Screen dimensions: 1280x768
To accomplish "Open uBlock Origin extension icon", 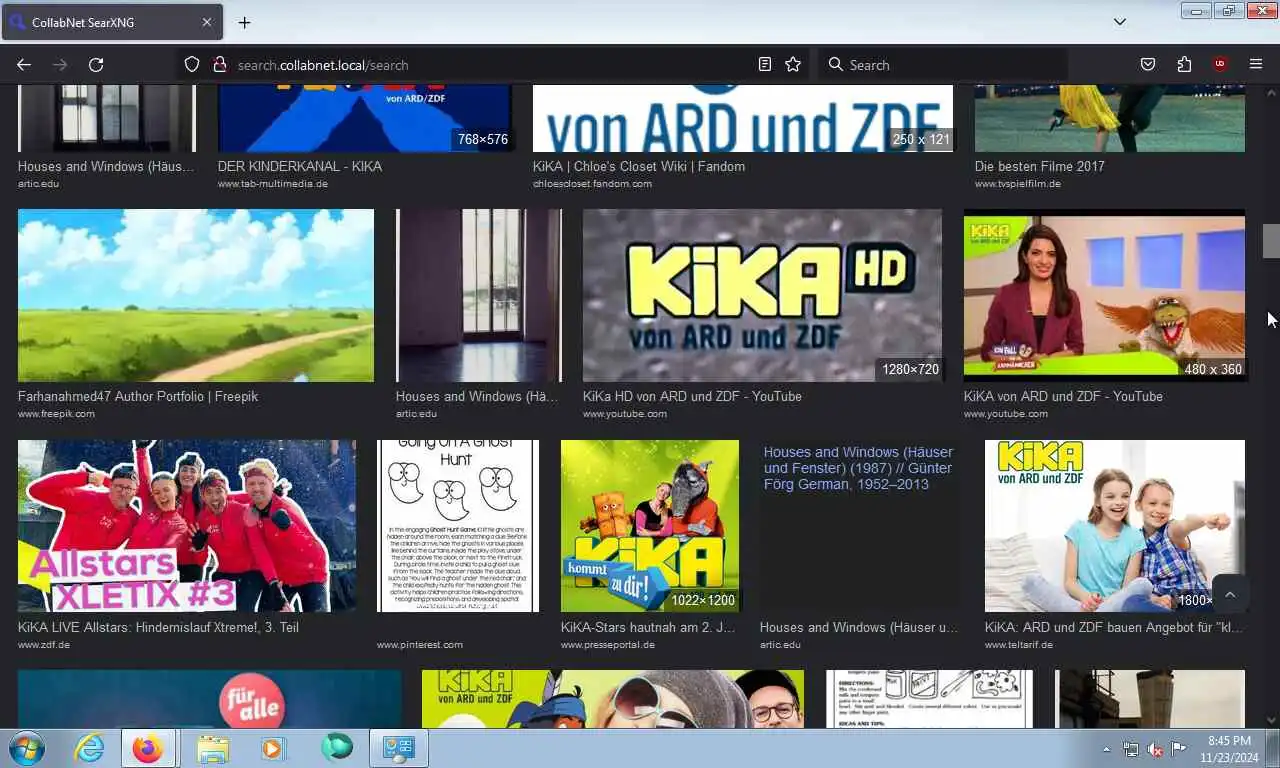I will click(1220, 65).
